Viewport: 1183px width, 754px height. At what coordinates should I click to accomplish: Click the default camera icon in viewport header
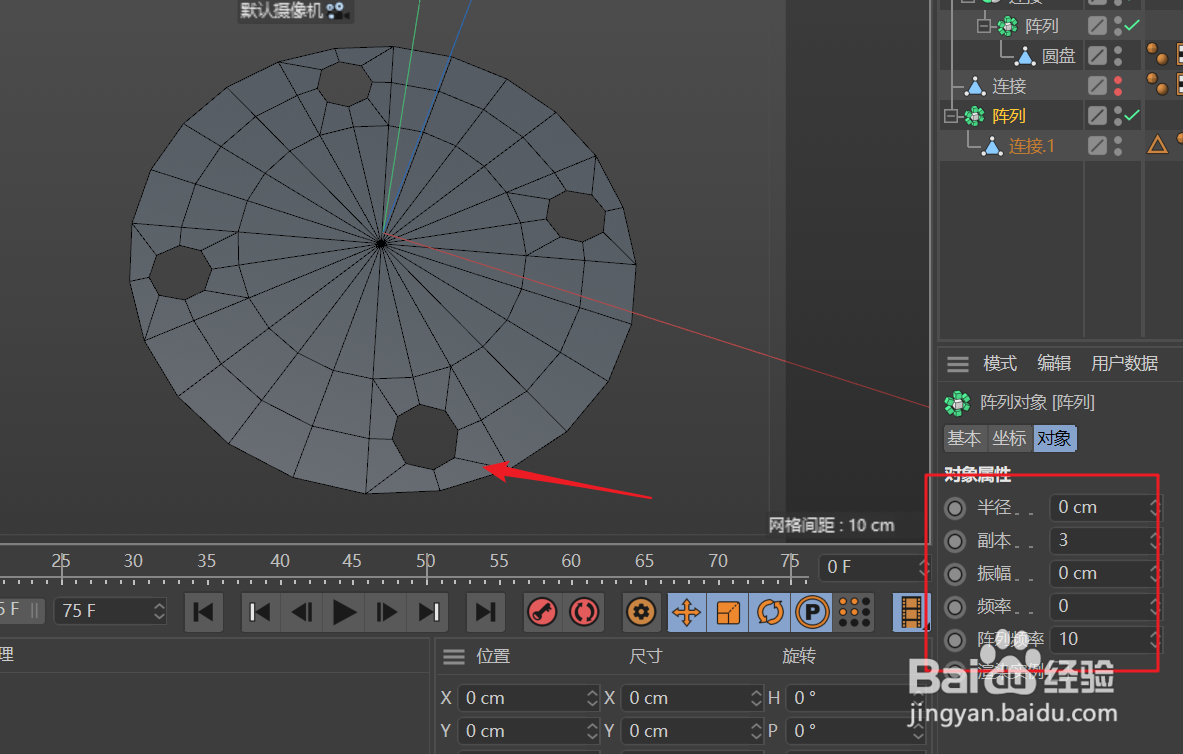click(x=336, y=11)
